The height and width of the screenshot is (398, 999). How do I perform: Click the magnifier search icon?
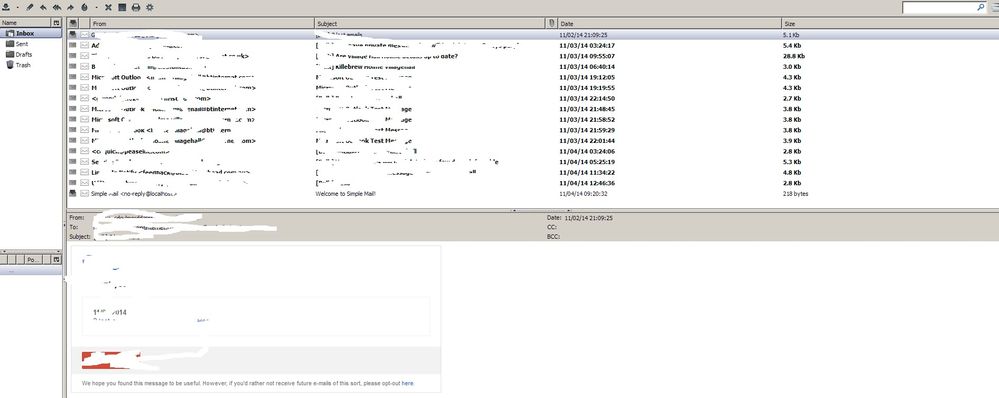point(981,7)
